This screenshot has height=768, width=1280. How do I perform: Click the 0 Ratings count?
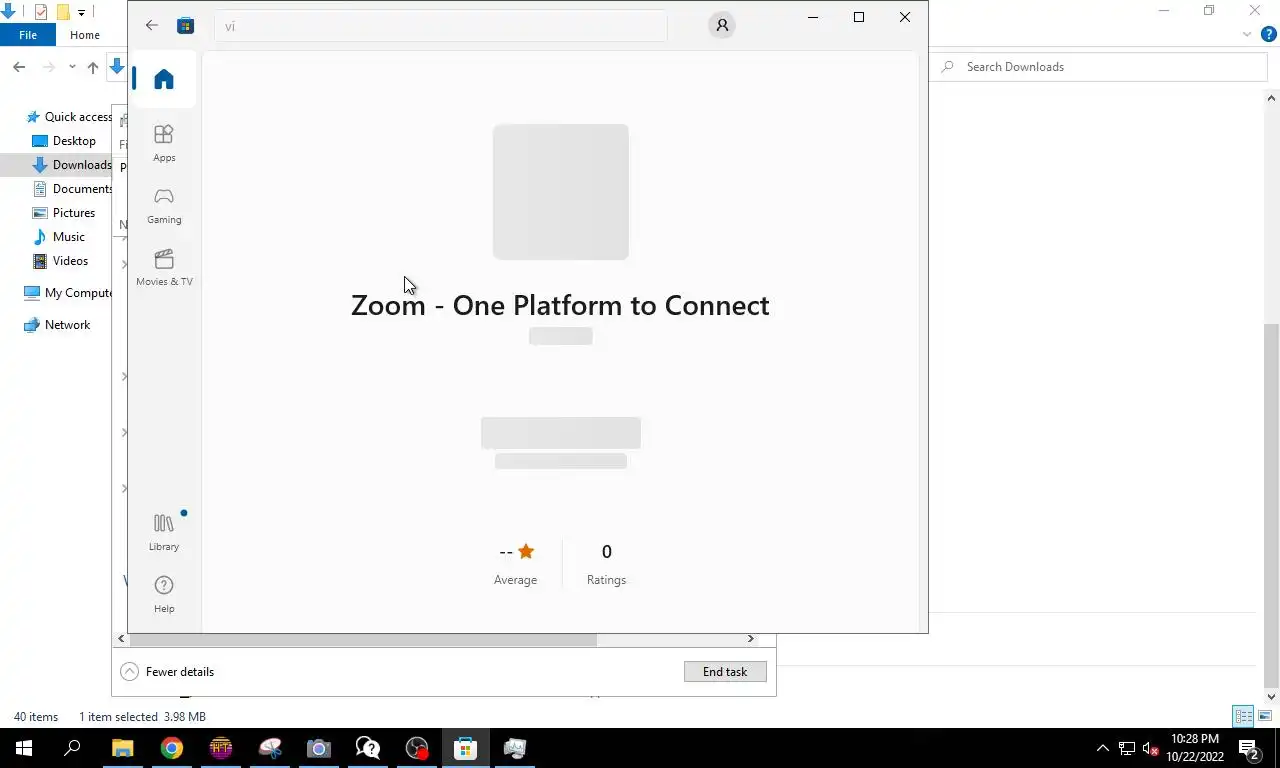[606, 563]
